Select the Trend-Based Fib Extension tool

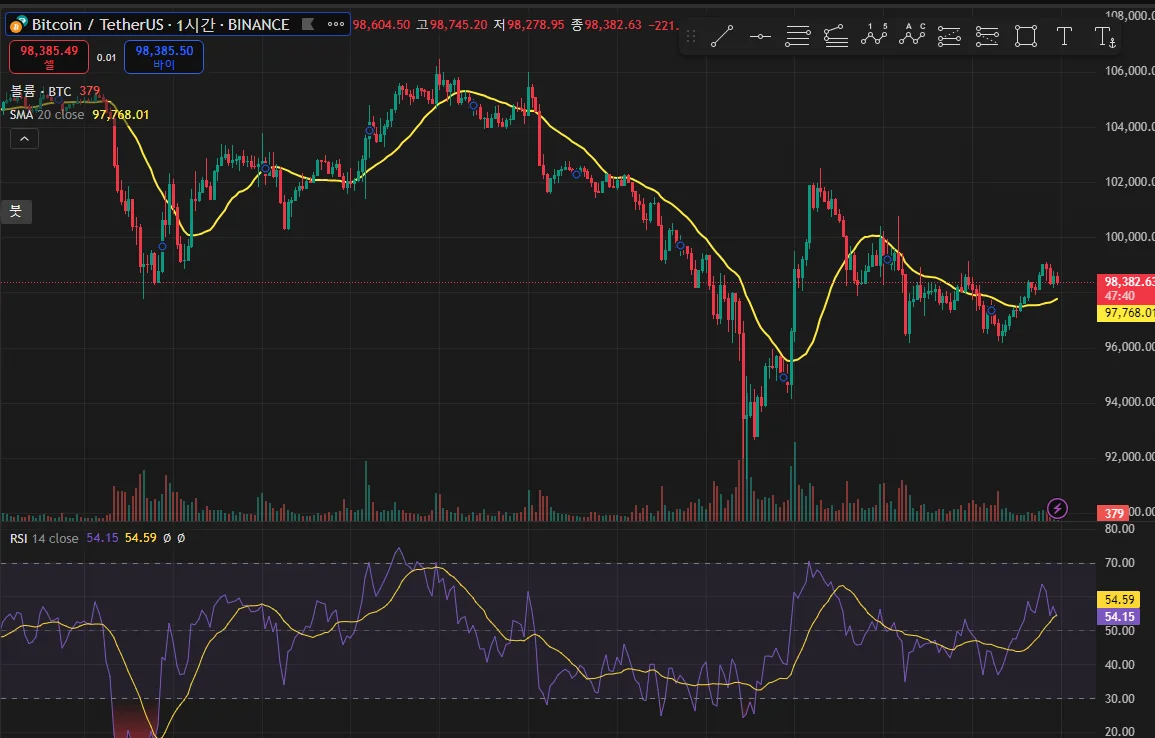click(x=836, y=36)
